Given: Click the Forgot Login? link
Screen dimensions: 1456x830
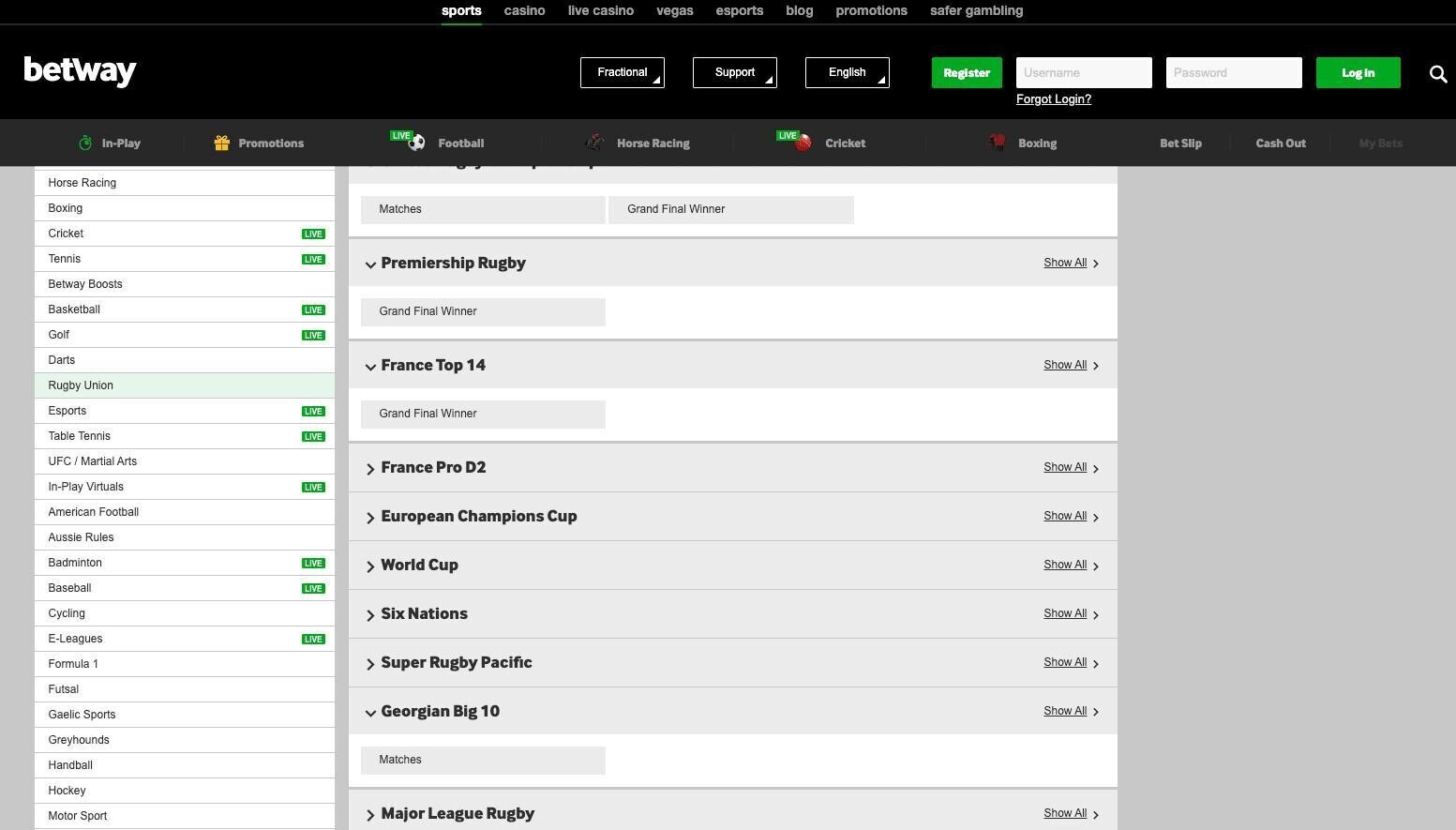Looking at the screenshot, I should [x=1054, y=99].
